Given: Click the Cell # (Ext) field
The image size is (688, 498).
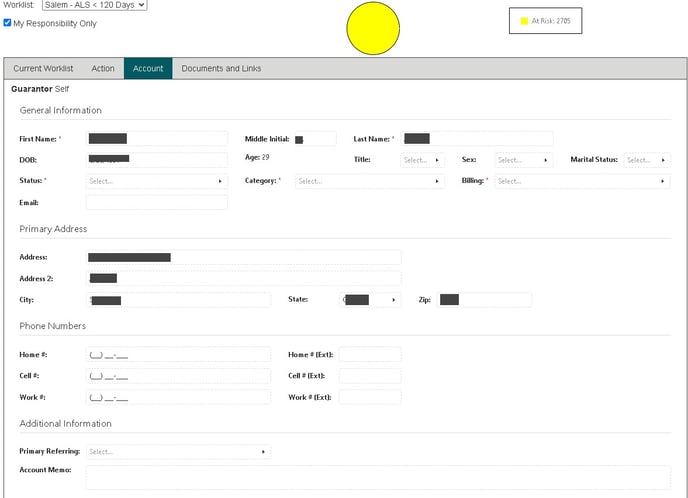Looking at the screenshot, I should [370, 376].
